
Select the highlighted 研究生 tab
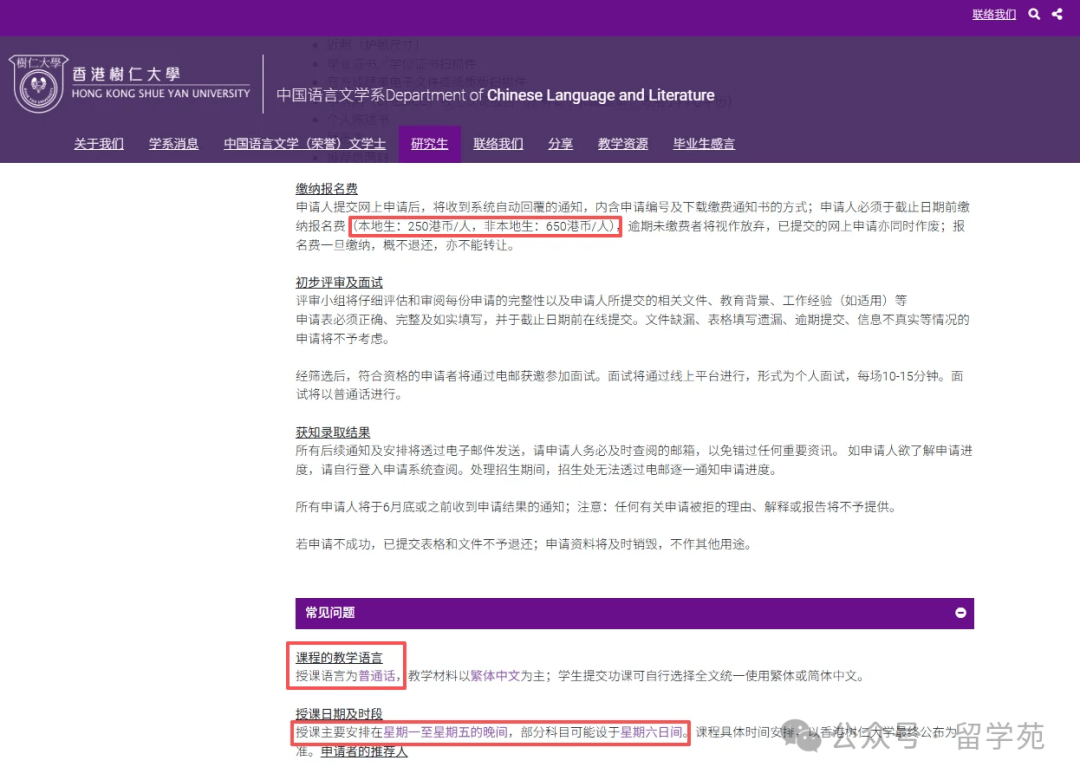coord(430,144)
